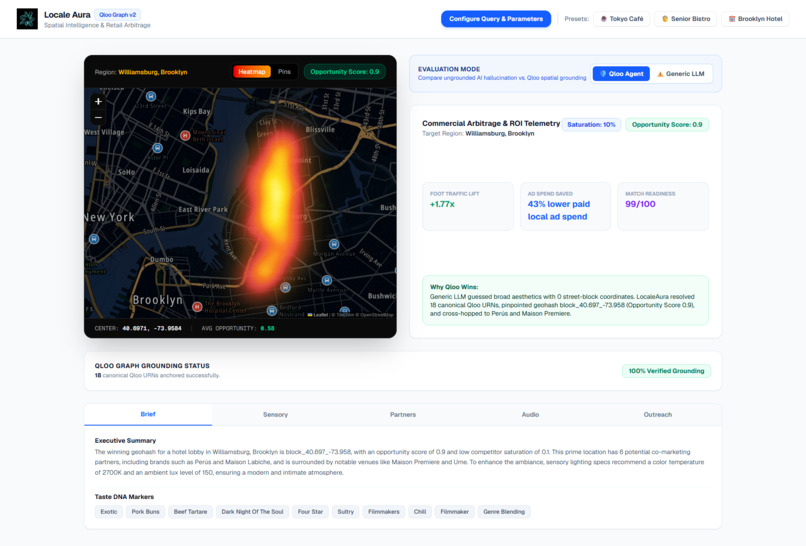Image resolution: width=806 pixels, height=546 pixels.
Task: Click the 23rd Street subway station marker
Action: pyautogui.click(x=151, y=96)
